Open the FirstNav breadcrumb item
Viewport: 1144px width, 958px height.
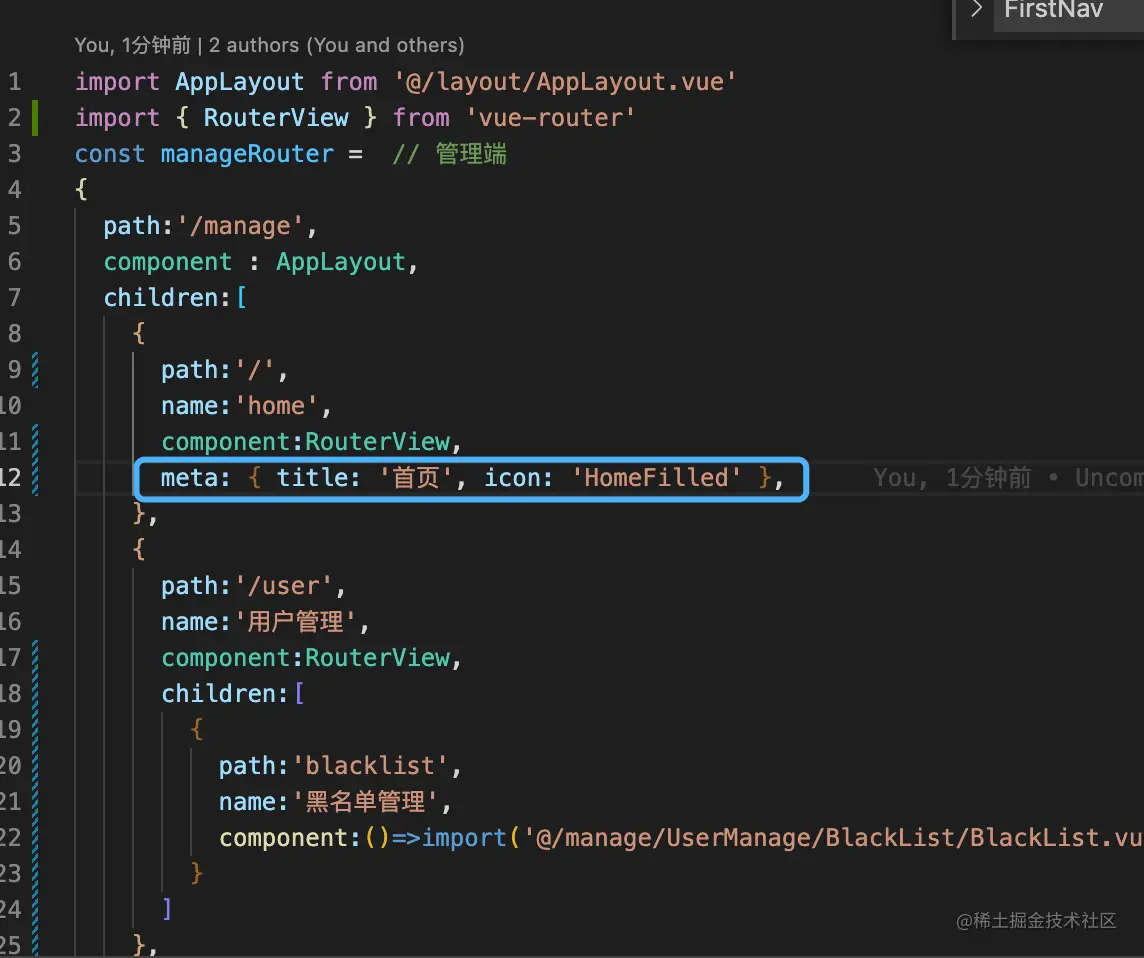tap(1053, 9)
